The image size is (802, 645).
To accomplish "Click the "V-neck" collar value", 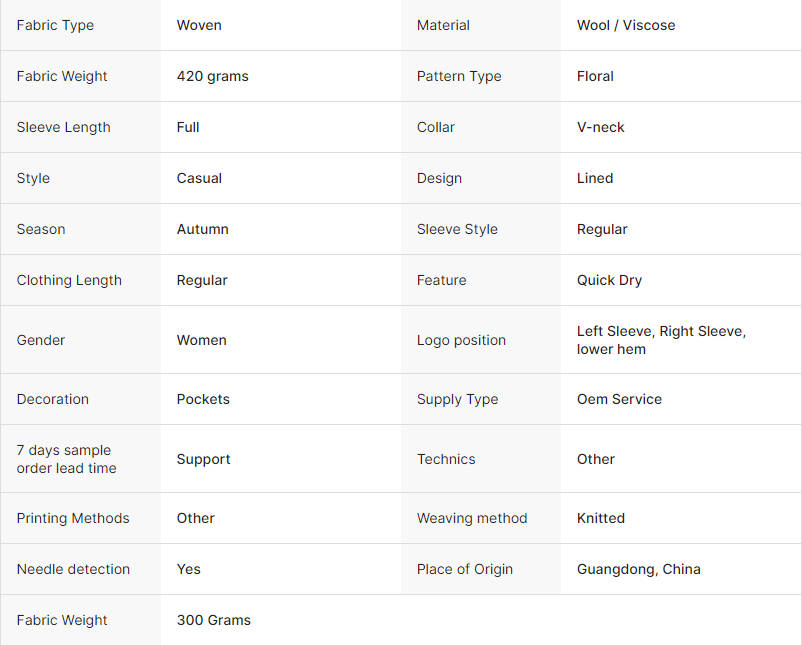I will 600,127.
